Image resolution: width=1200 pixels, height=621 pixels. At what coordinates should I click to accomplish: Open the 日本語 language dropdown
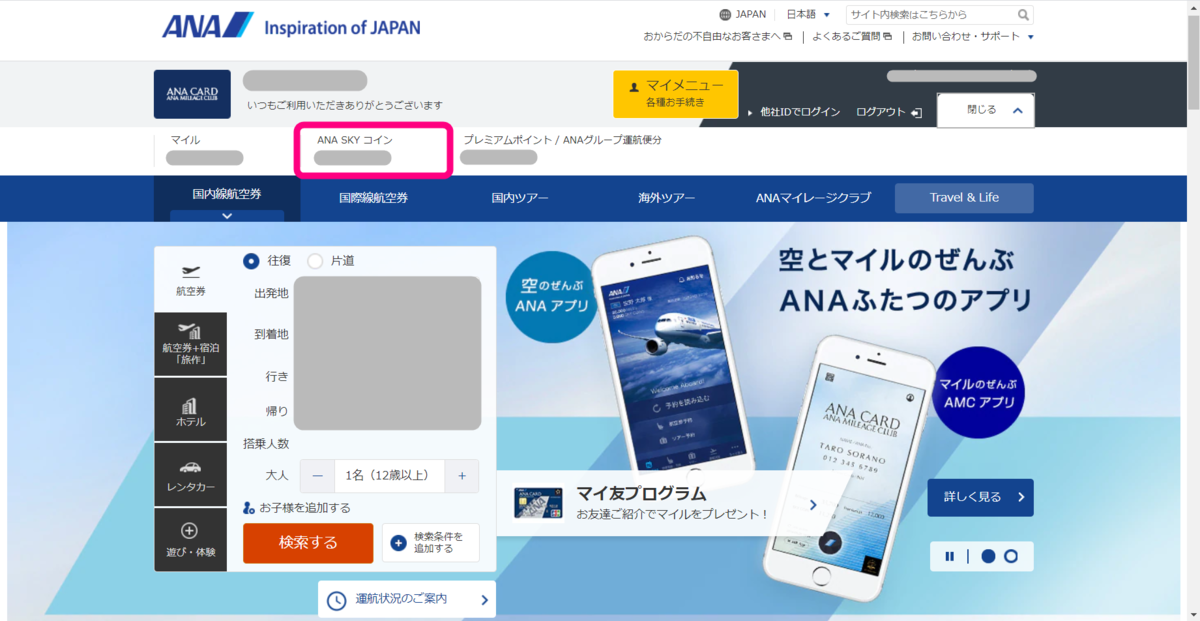pos(809,15)
